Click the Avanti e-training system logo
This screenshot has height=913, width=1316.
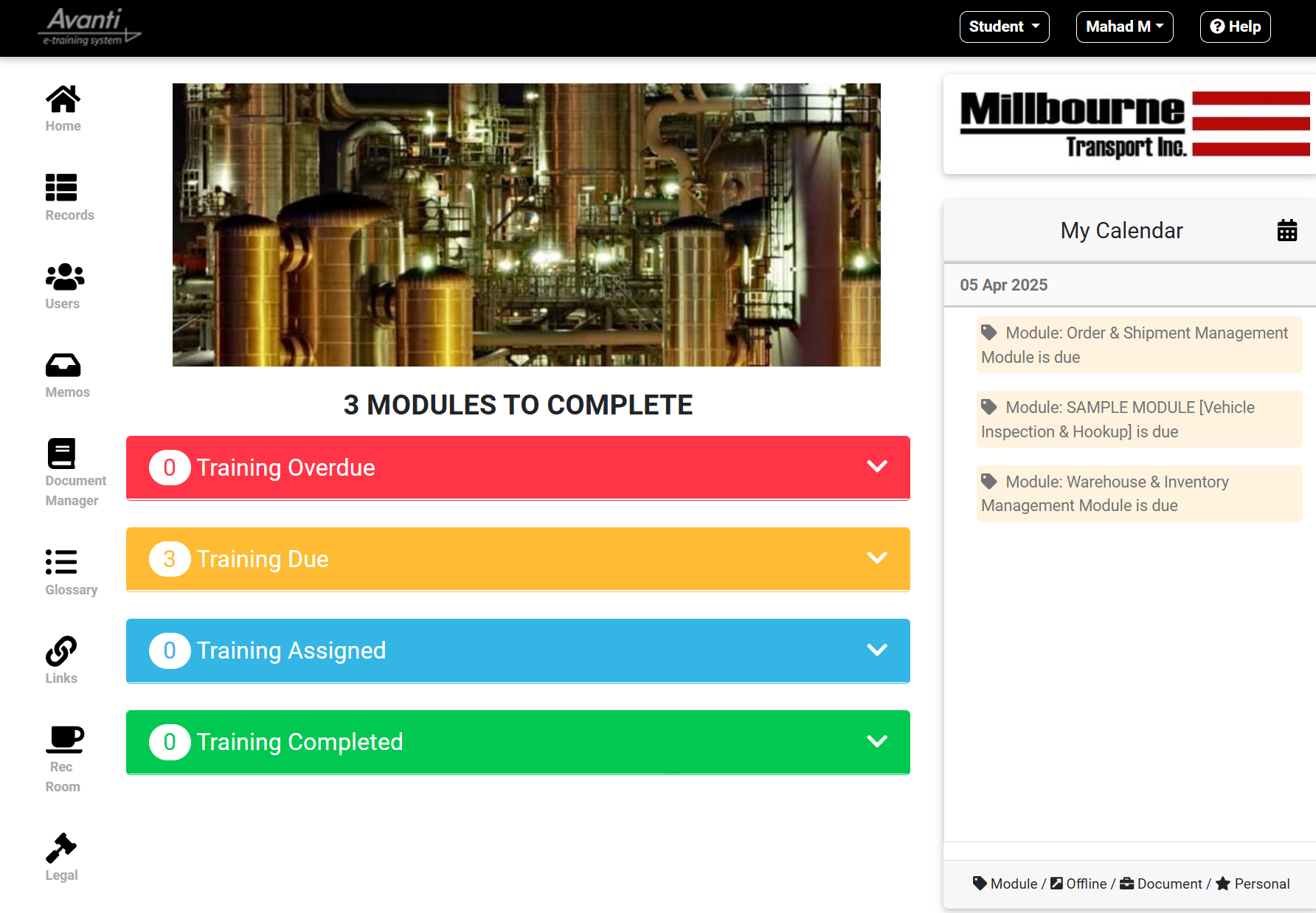[89, 27]
